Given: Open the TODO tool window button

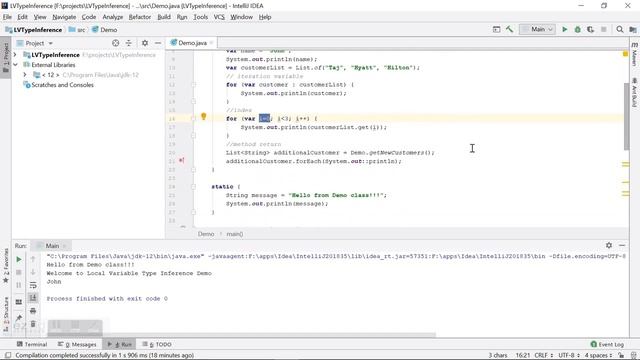Looking at the screenshot, I should click(157, 344).
